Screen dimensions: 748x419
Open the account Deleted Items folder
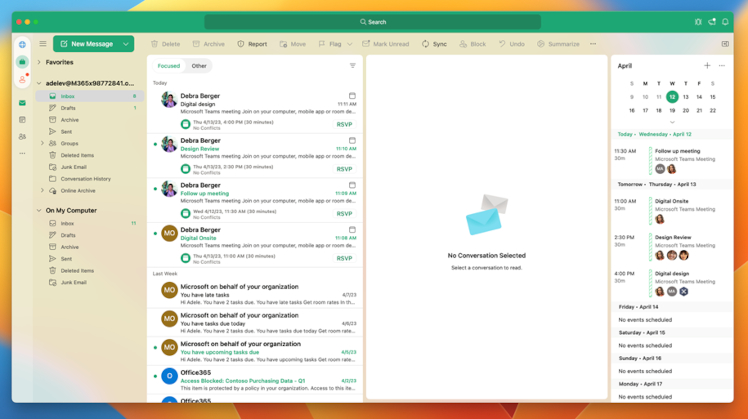(89, 155)
